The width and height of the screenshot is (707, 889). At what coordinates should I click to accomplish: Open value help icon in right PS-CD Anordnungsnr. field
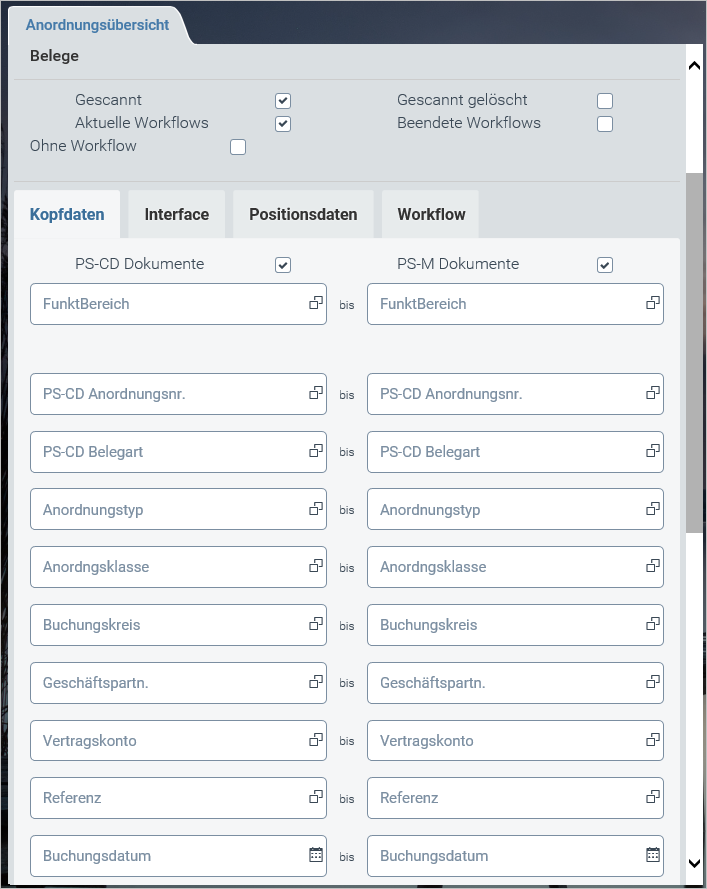point(652,393)
